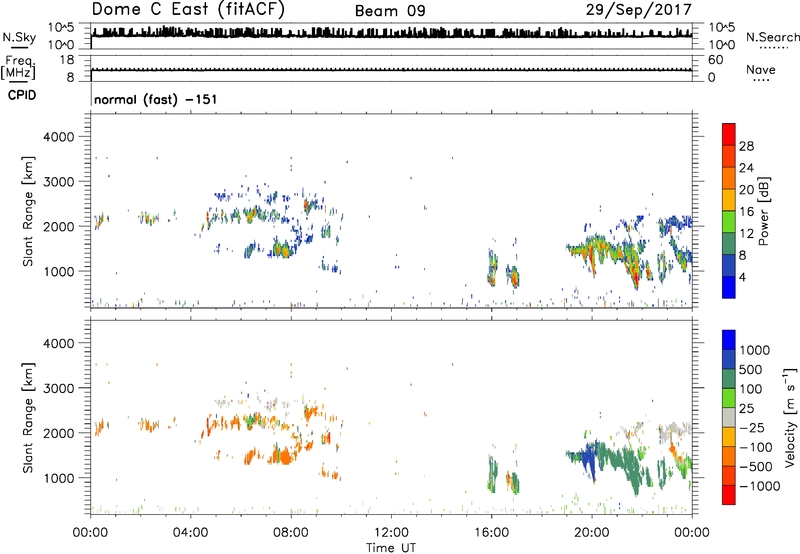Click the "1000" label on Velocity colorbar
The height and width of the screenshot is (554, 800).
coord(755,350)
